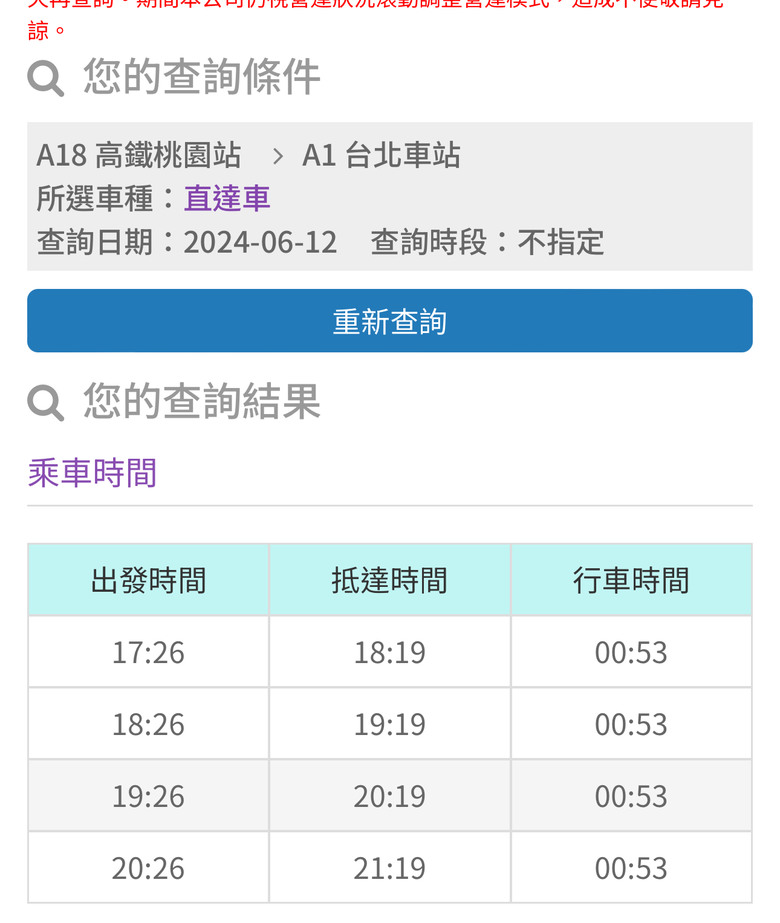The image size is (780, 923).
Task: Click the arrow between the two stations
Action: pyautogui.click(x=278, y=156)
